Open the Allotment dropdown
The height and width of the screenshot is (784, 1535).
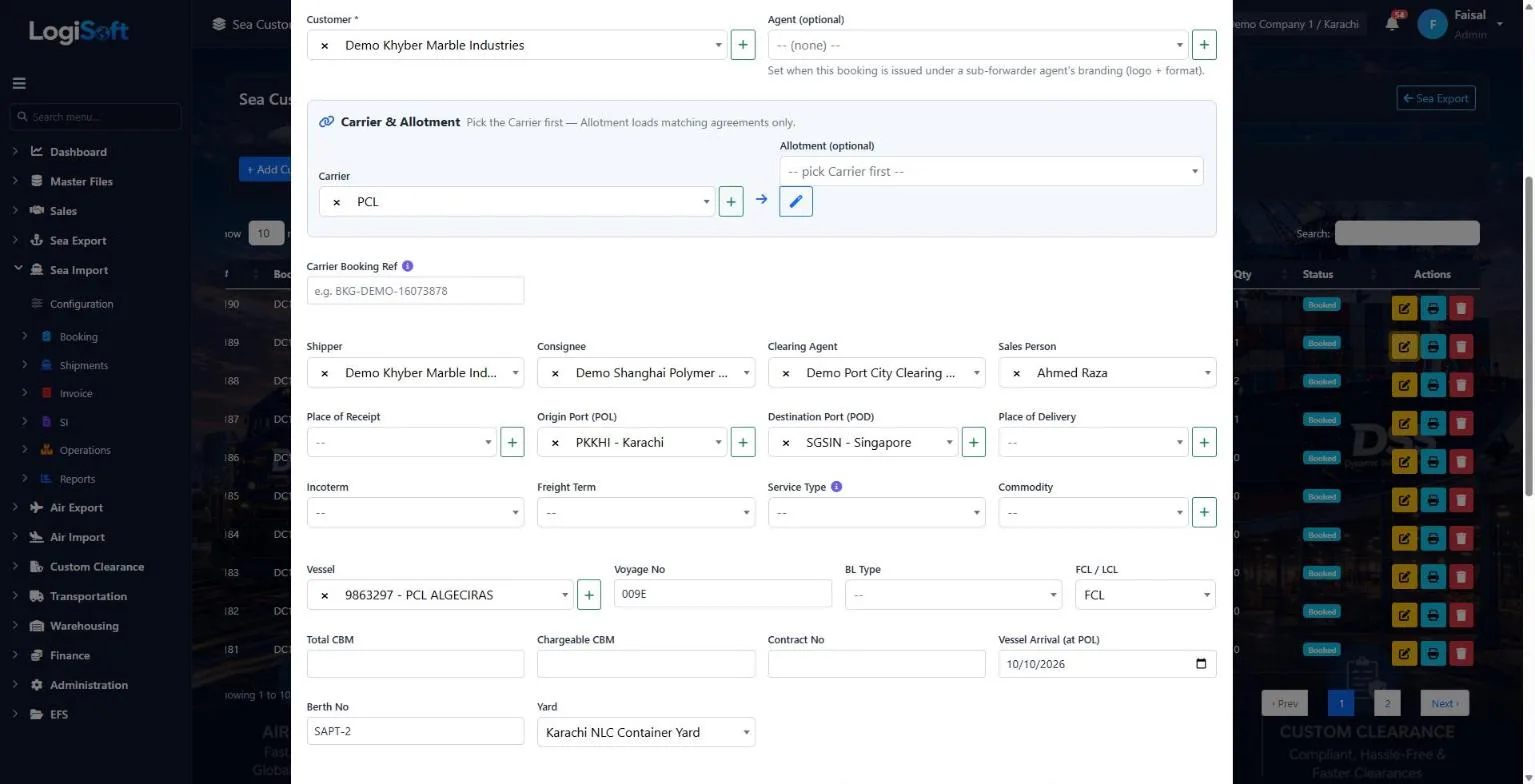click(991, 171)
